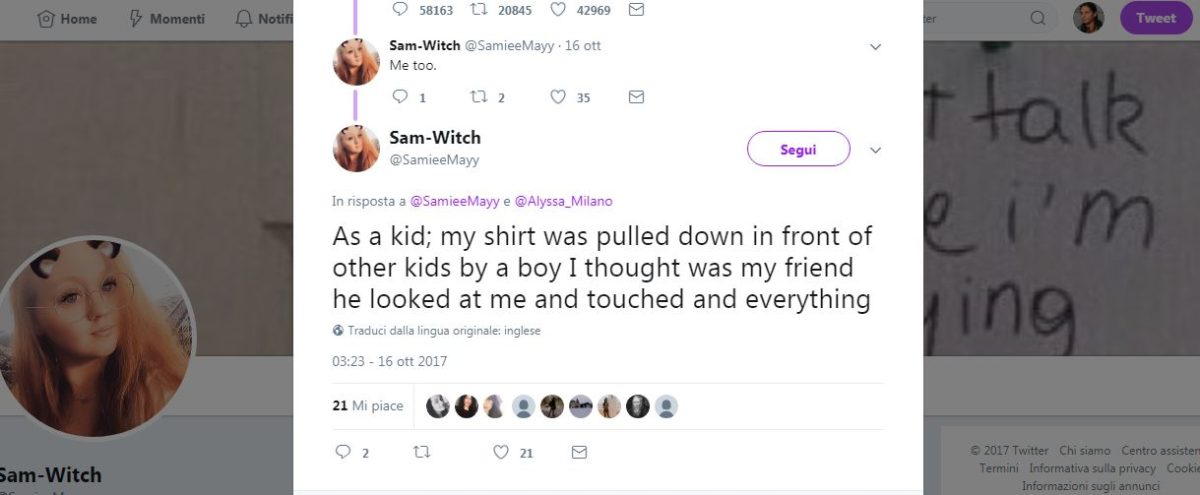The height and width of the screenshot is (495, 1200).
Task: Click reply icon on 'Me too.' tweet
Action: click(400, 97)
